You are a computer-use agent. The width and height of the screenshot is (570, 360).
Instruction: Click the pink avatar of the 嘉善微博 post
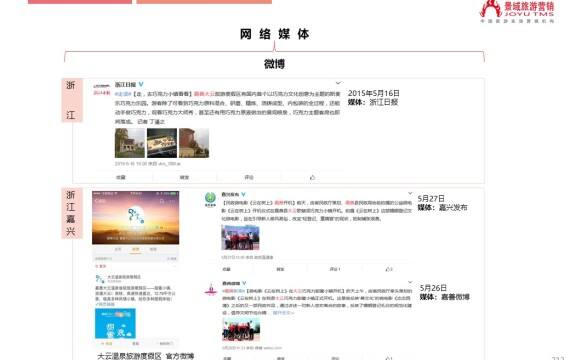tap(211, 290)
